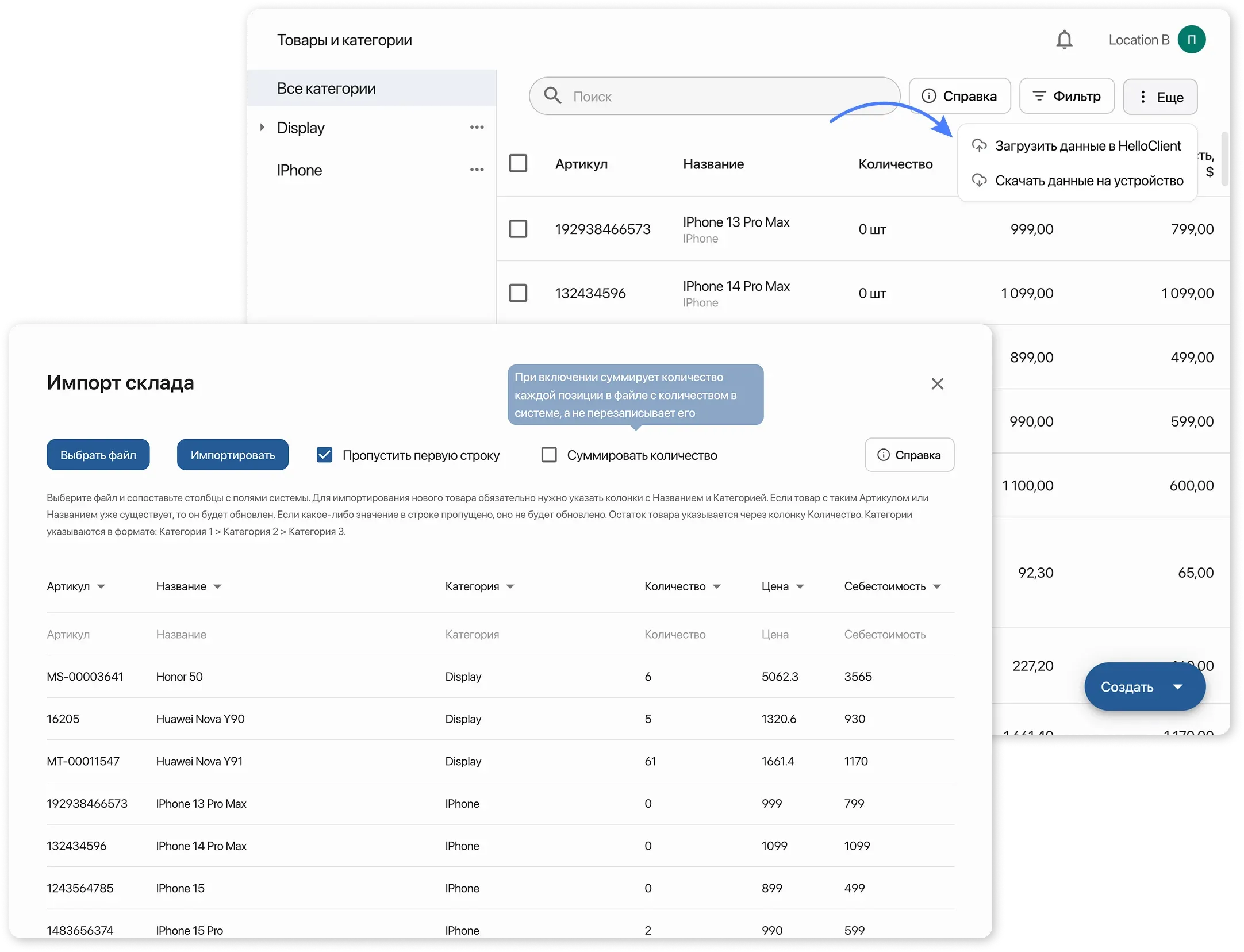Close the Импорт склада dialog

tap(937, 383)
